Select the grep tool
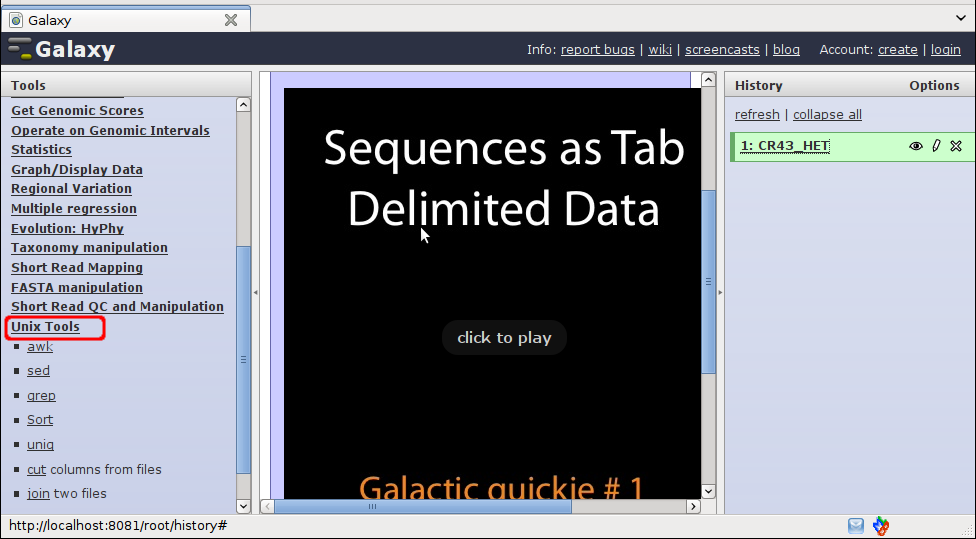 [41, 396]
